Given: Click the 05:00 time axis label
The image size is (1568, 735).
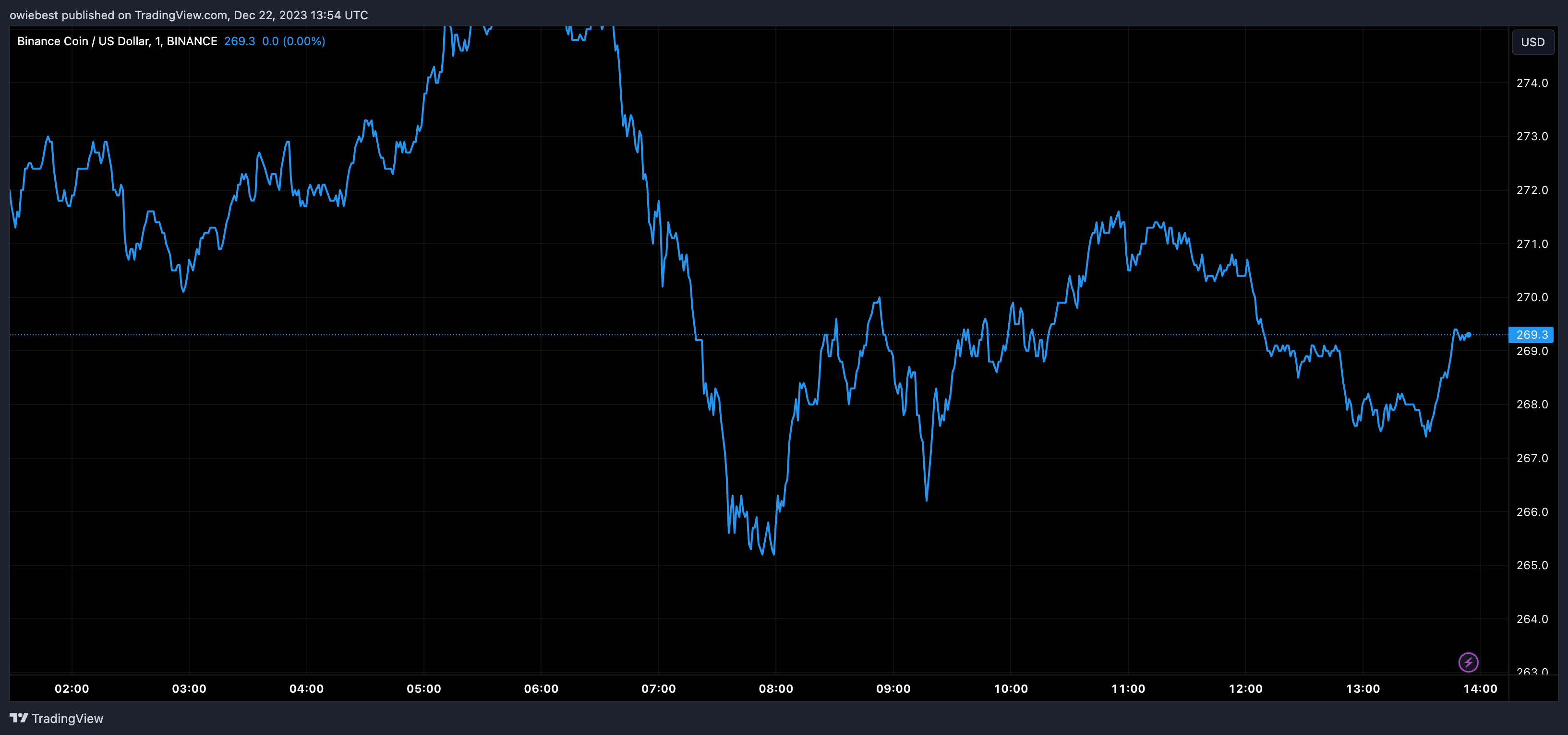Looking at the screenshot, I should [423, 689].
